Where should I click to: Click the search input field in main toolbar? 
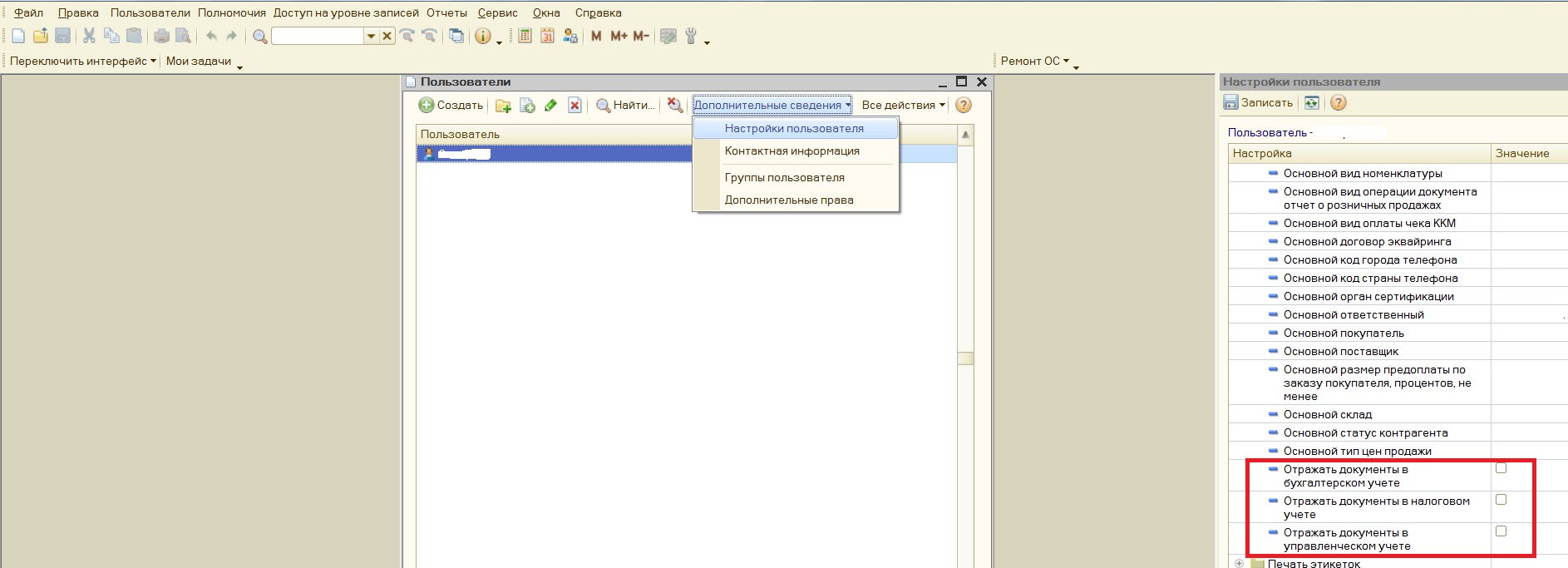[318, 36]
